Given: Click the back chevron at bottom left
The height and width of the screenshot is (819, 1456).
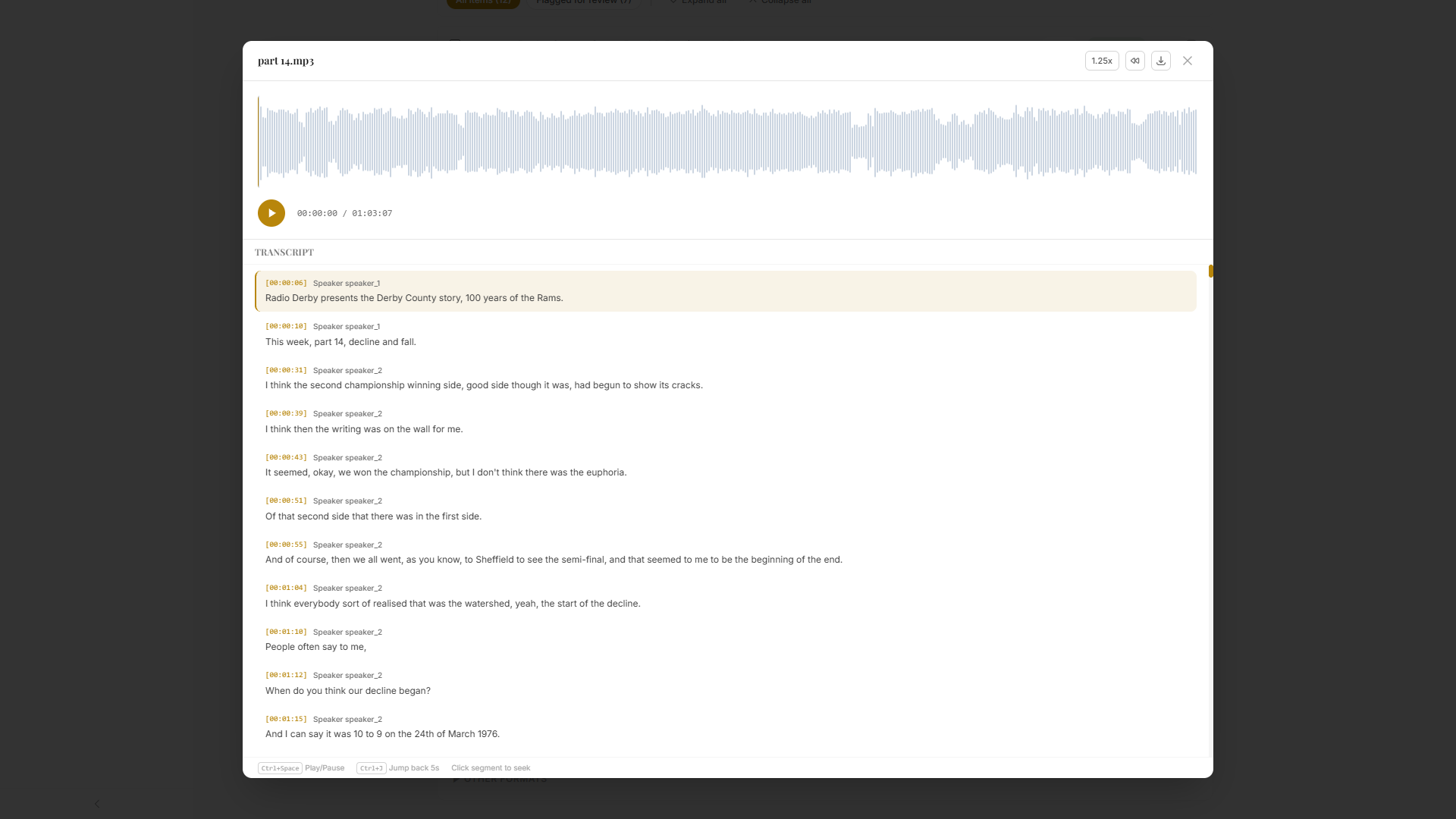Looking at the screenshot, I should click(97, 804).
